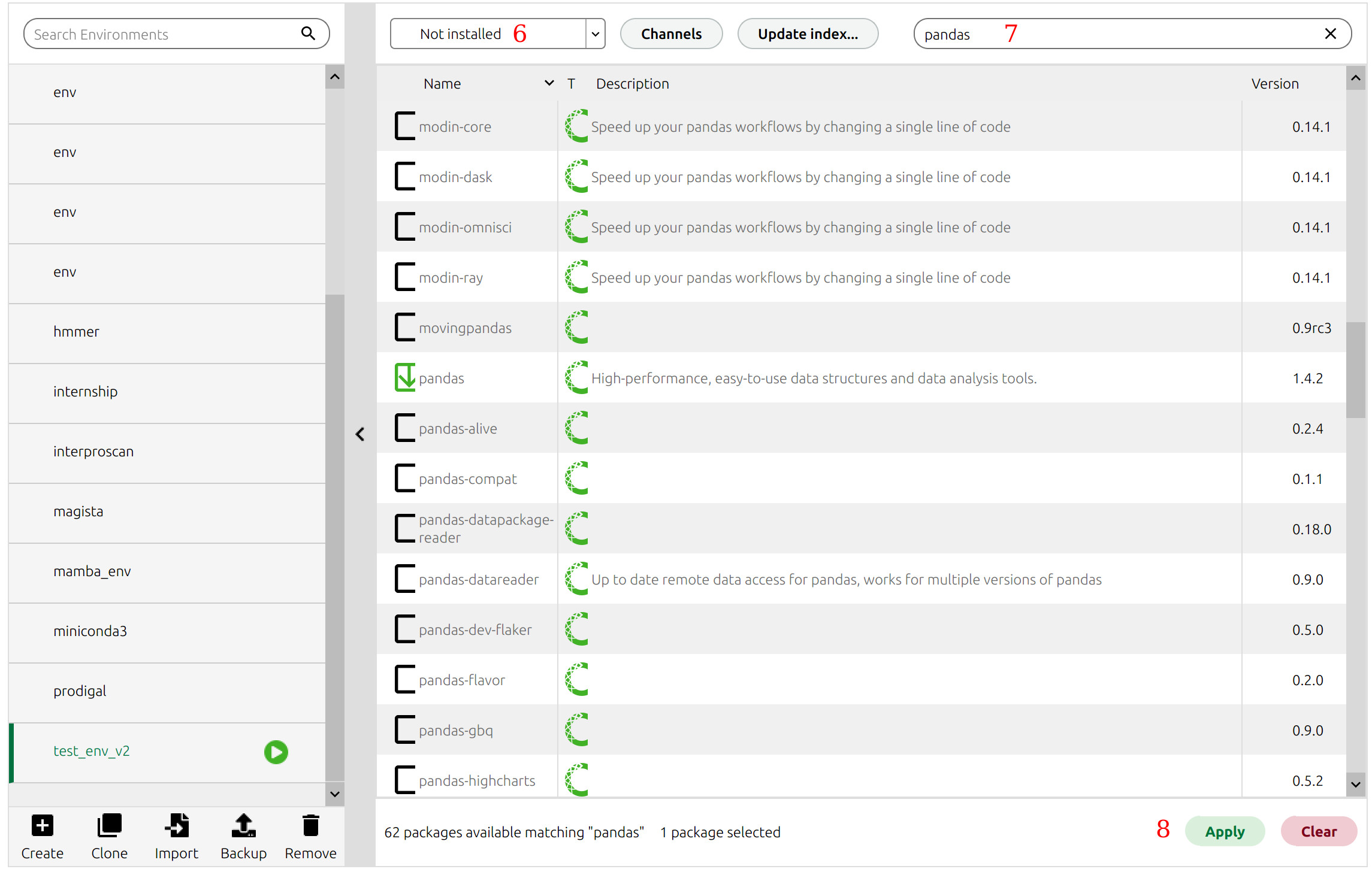Click the Backup environment icon
The height and width of the screenshot is (869, 1372).
point(243,826)
